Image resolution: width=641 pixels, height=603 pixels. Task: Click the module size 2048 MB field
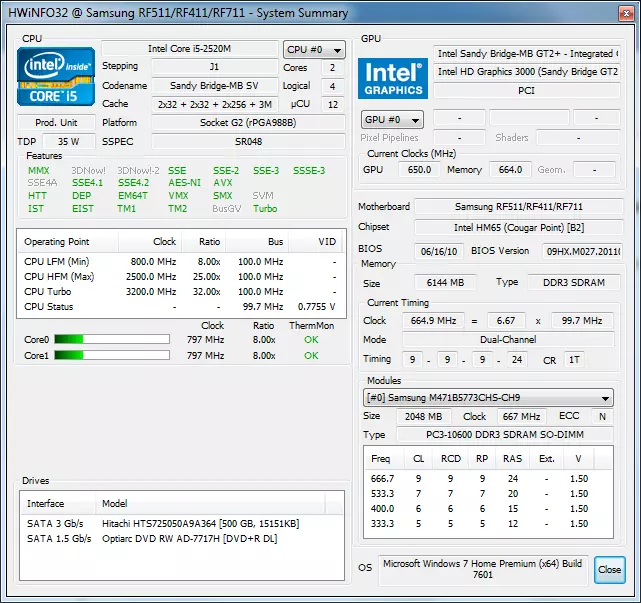424,417
